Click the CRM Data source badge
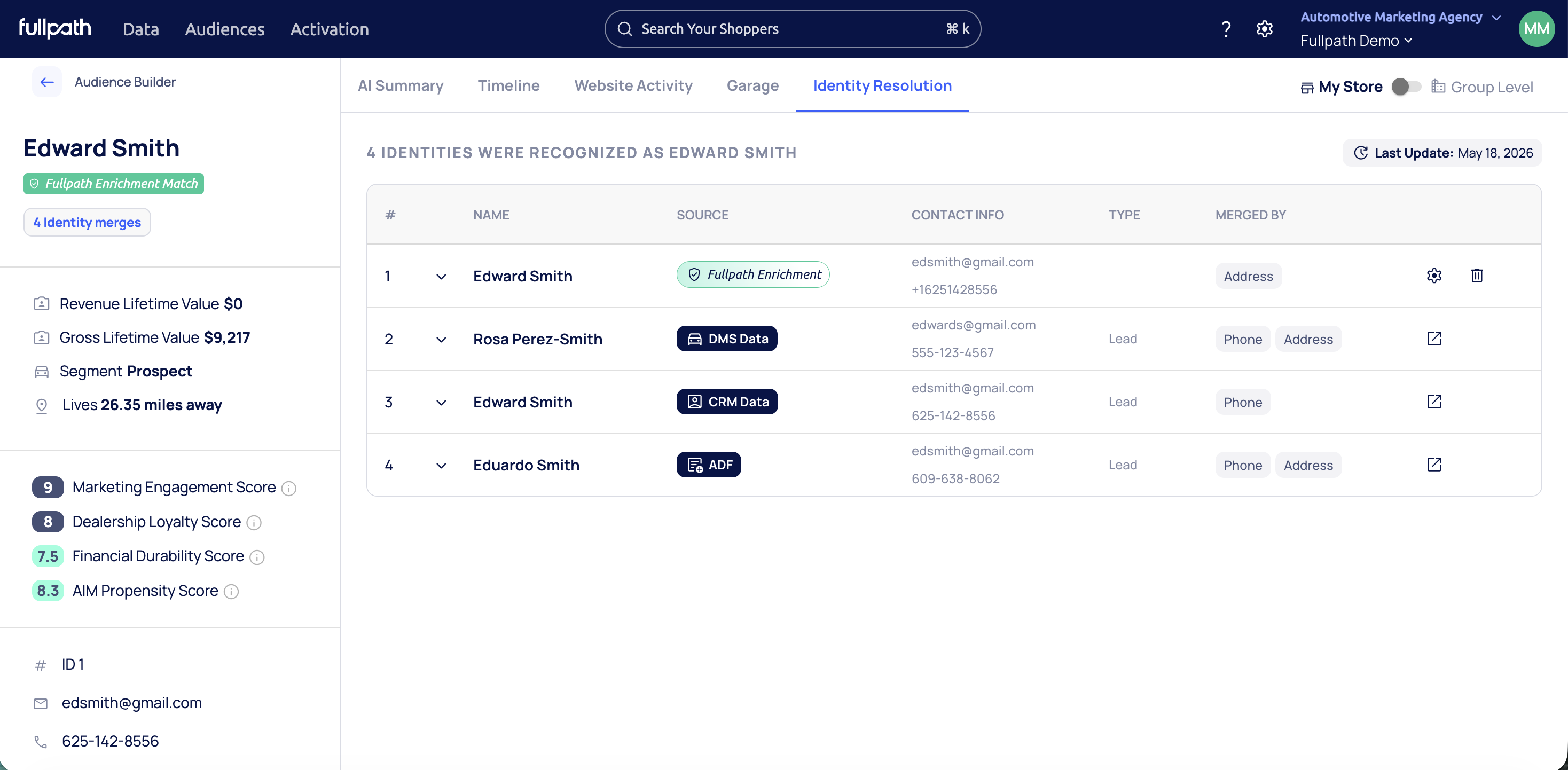 pyautogui.click(x=727, y=402)
